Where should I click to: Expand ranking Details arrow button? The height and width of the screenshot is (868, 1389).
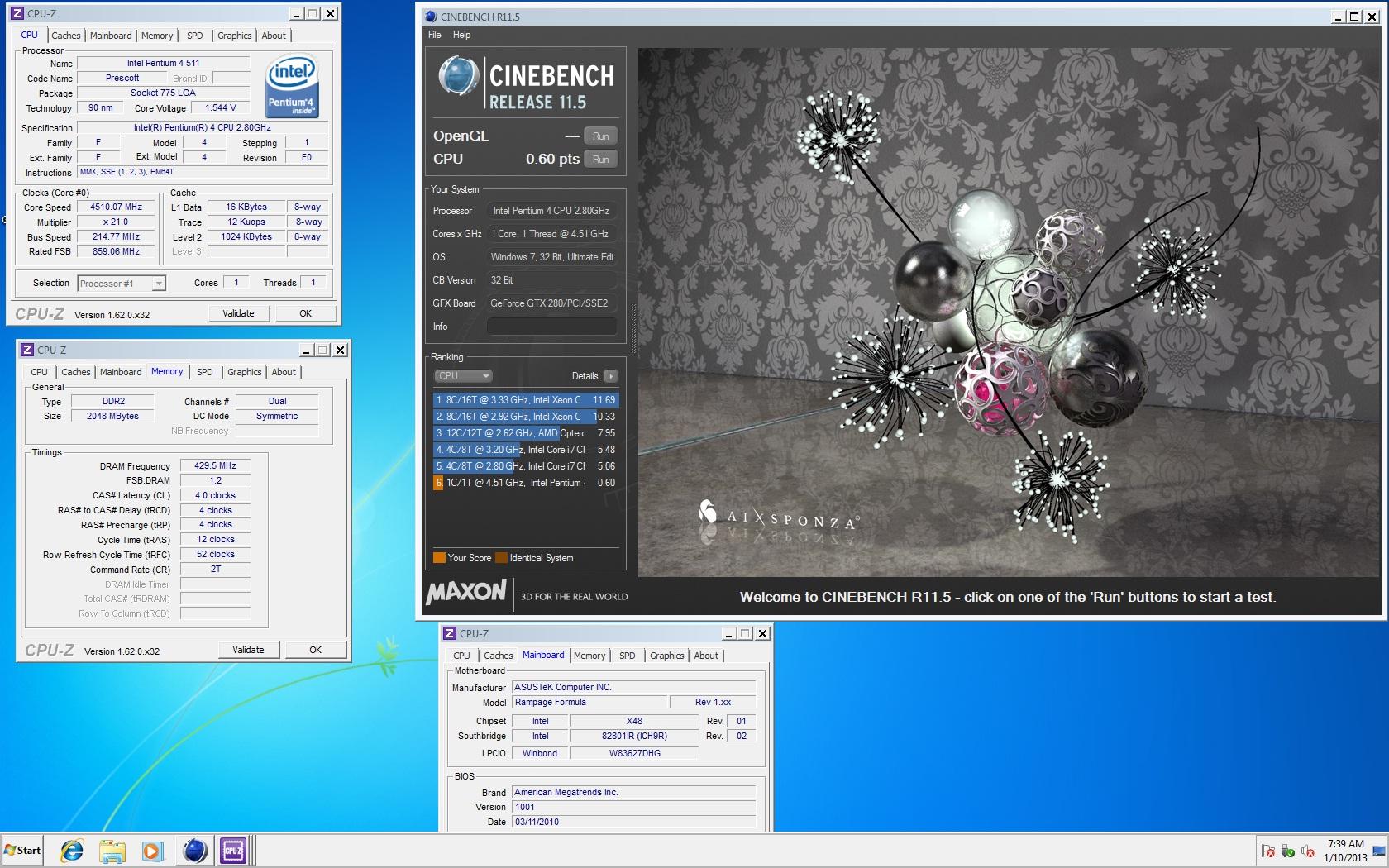(611, 376)
